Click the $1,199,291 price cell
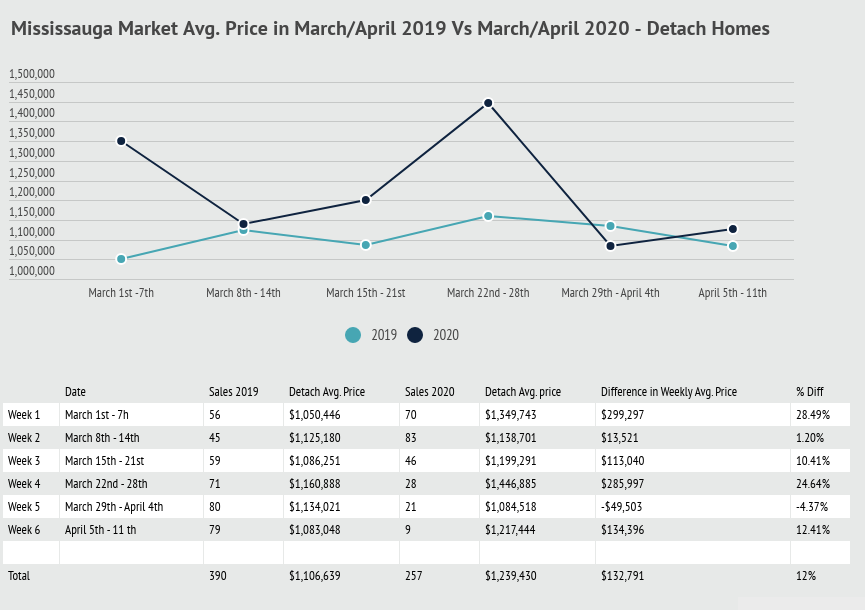This screenshot has height=610, width=865. point(511,461)
